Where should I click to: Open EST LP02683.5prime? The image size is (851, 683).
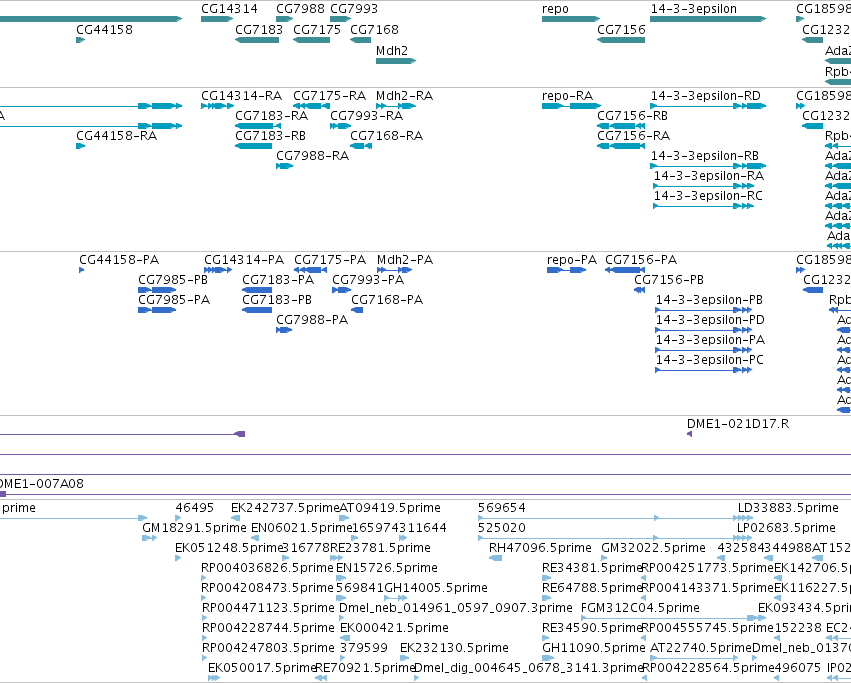786,528
